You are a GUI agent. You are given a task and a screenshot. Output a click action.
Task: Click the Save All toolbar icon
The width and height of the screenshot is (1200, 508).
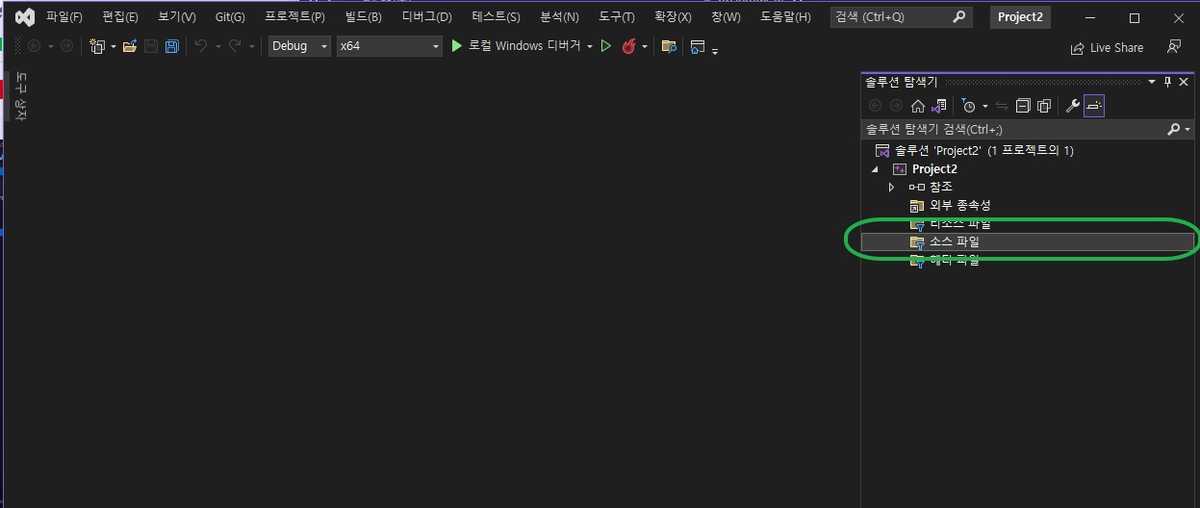[172, 47]
